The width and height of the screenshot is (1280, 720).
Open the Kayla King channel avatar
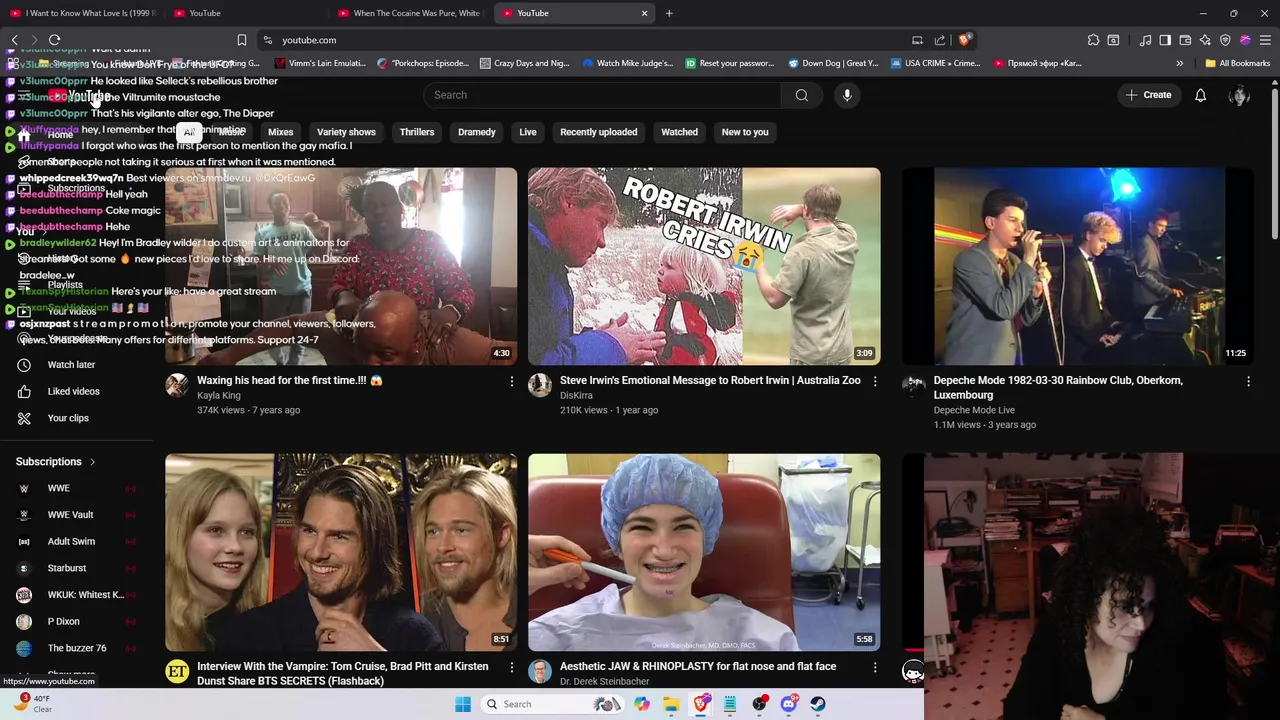[x=177, y=386]
